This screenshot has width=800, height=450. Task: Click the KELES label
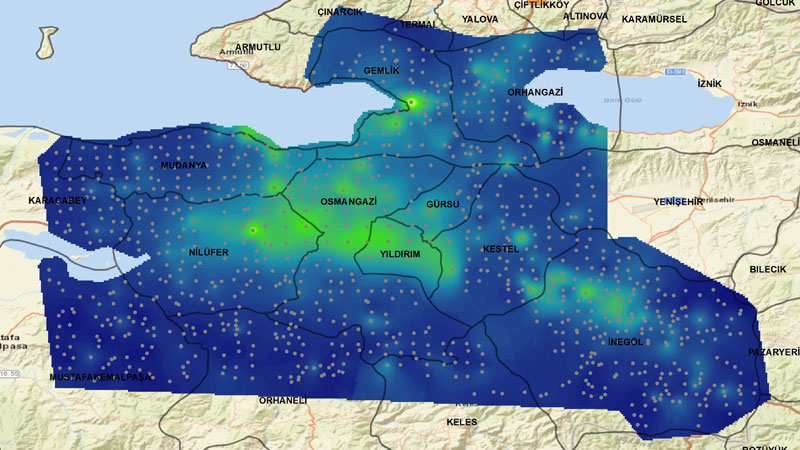point(461,422)
